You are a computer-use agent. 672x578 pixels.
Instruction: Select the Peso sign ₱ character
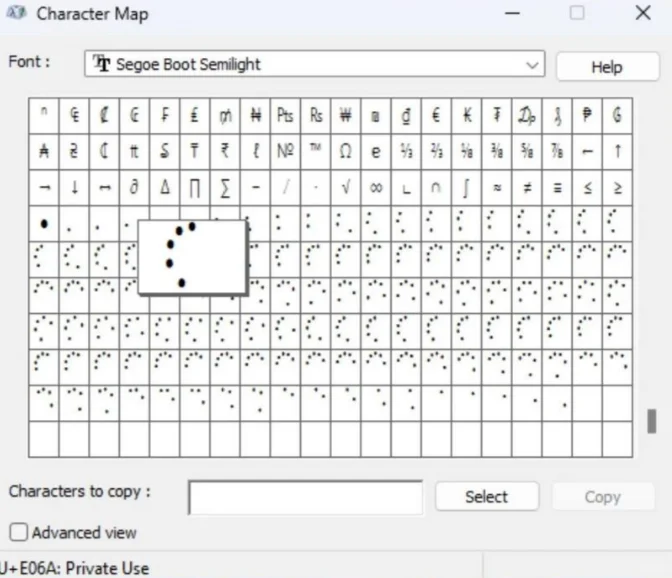pyautogui.click(x=587, y=116)
